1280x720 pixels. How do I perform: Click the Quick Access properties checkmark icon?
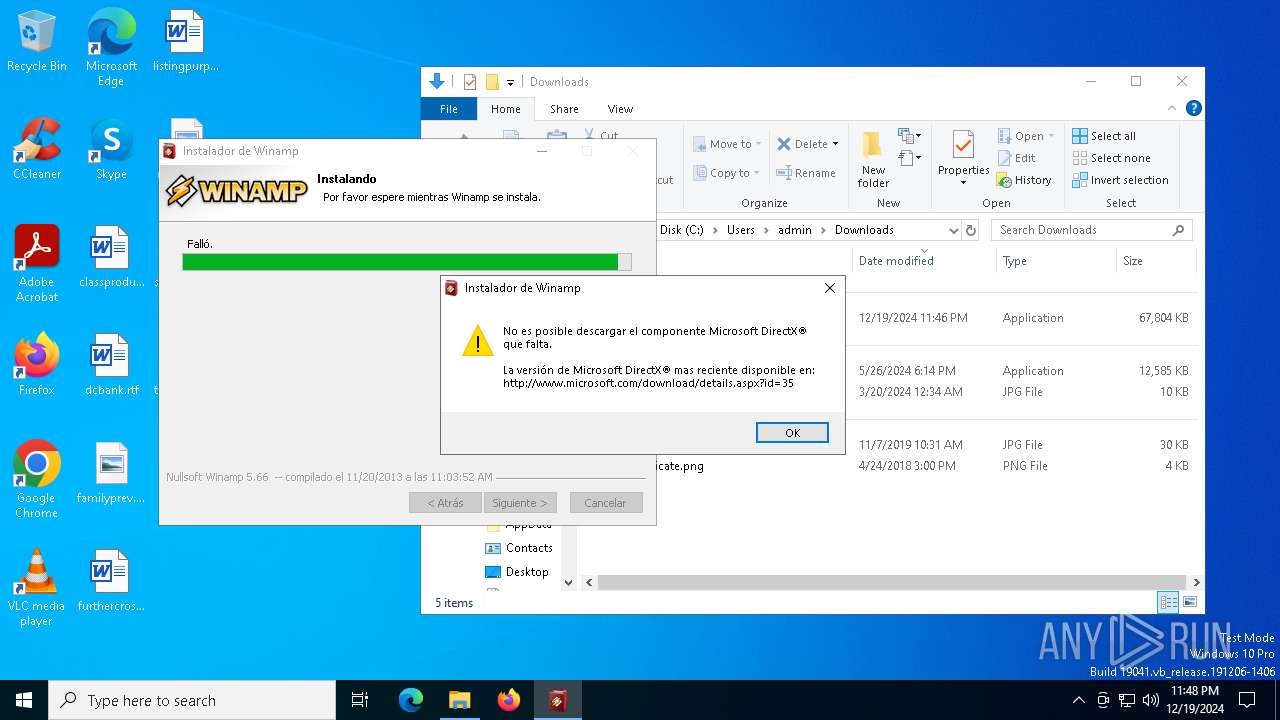pyautogui.click(x=470, y=82)
